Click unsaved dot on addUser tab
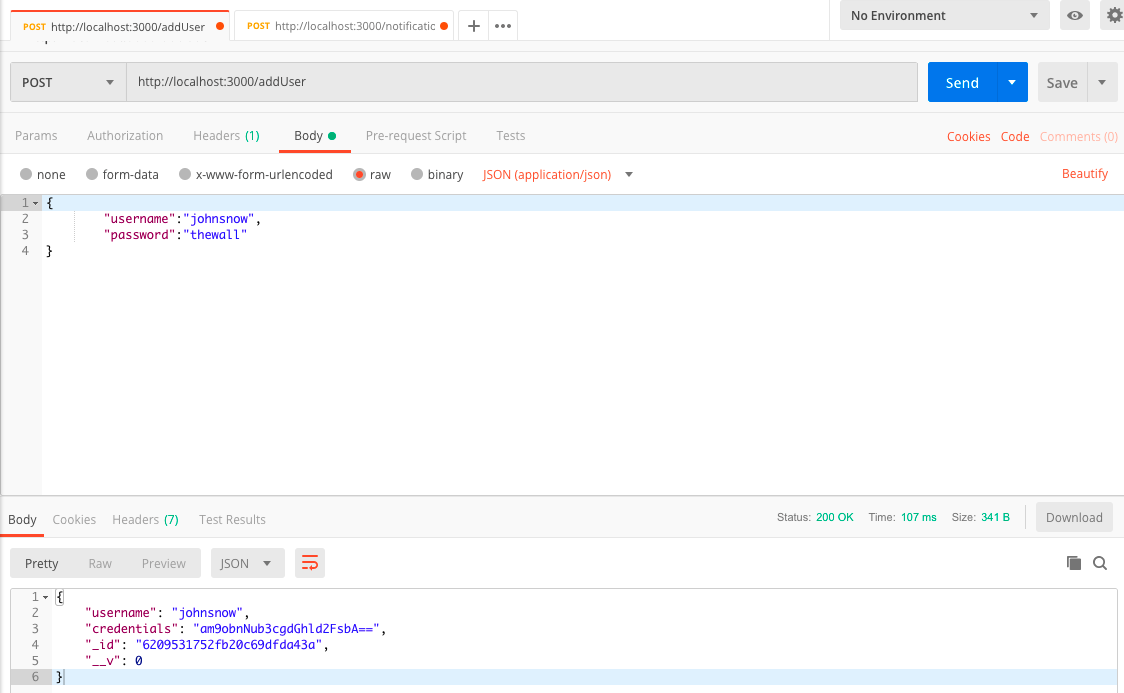Screen dimensions: 1124x693 point(220,27)
